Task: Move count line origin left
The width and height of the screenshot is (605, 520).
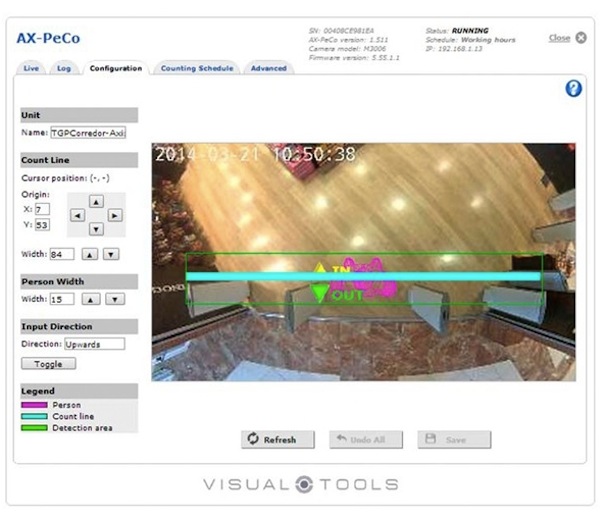Action: tap(78, 215)
